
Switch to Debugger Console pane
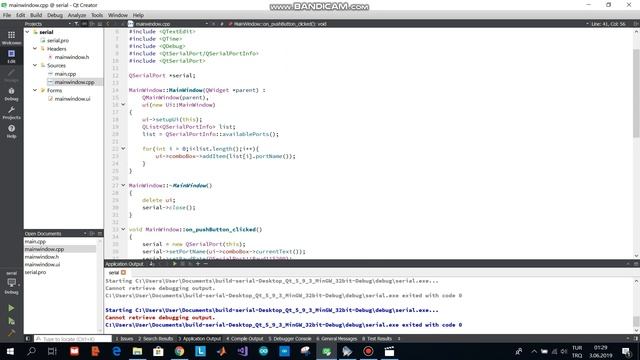click(x=290, y=338)
